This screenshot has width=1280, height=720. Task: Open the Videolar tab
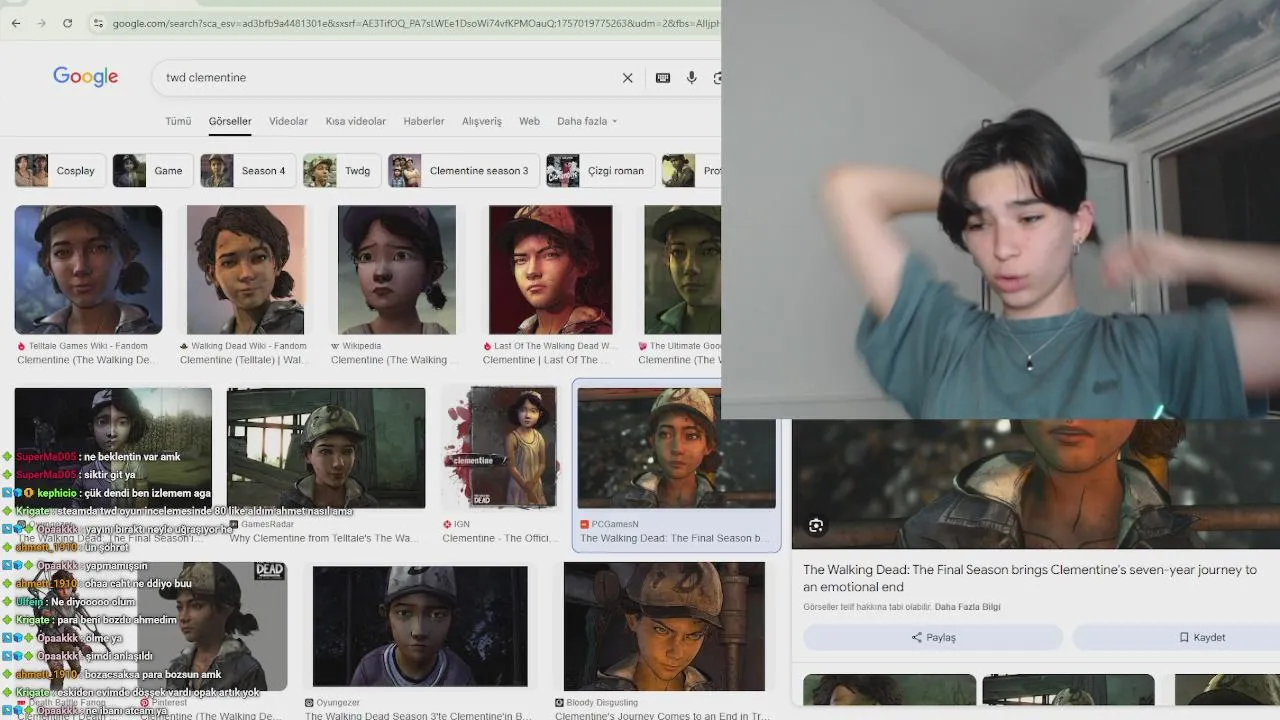[288, 121]
